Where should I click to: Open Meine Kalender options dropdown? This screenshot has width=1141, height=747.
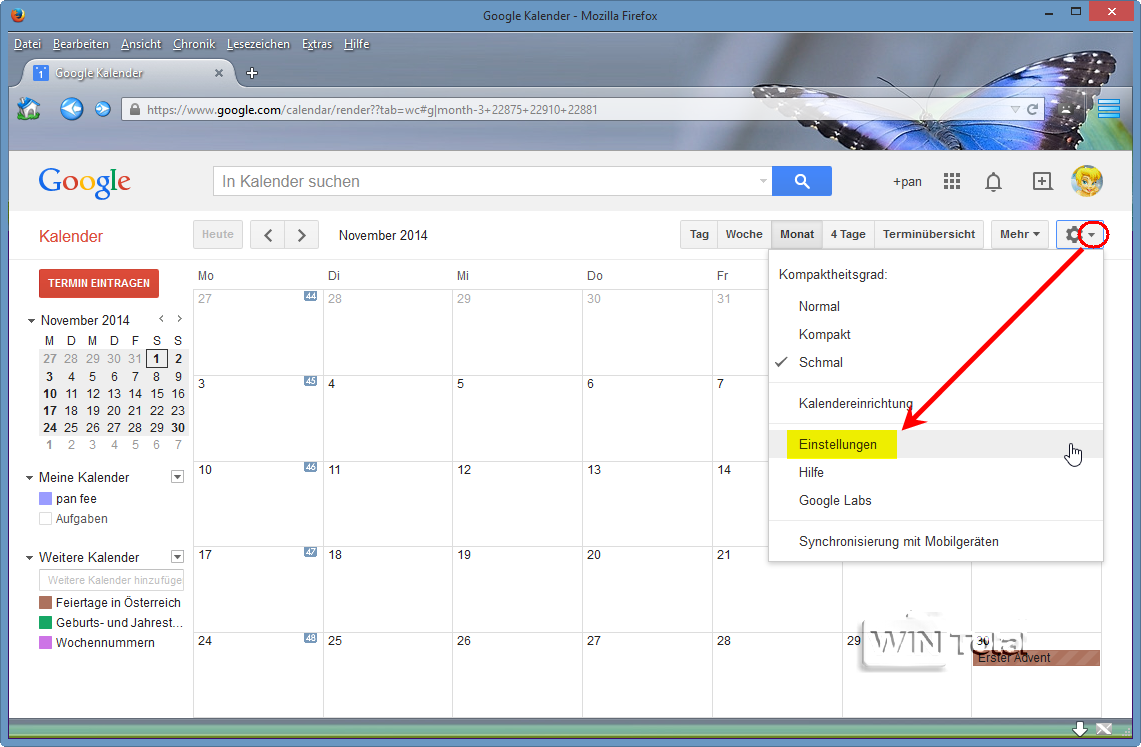(x=177, y=476)
